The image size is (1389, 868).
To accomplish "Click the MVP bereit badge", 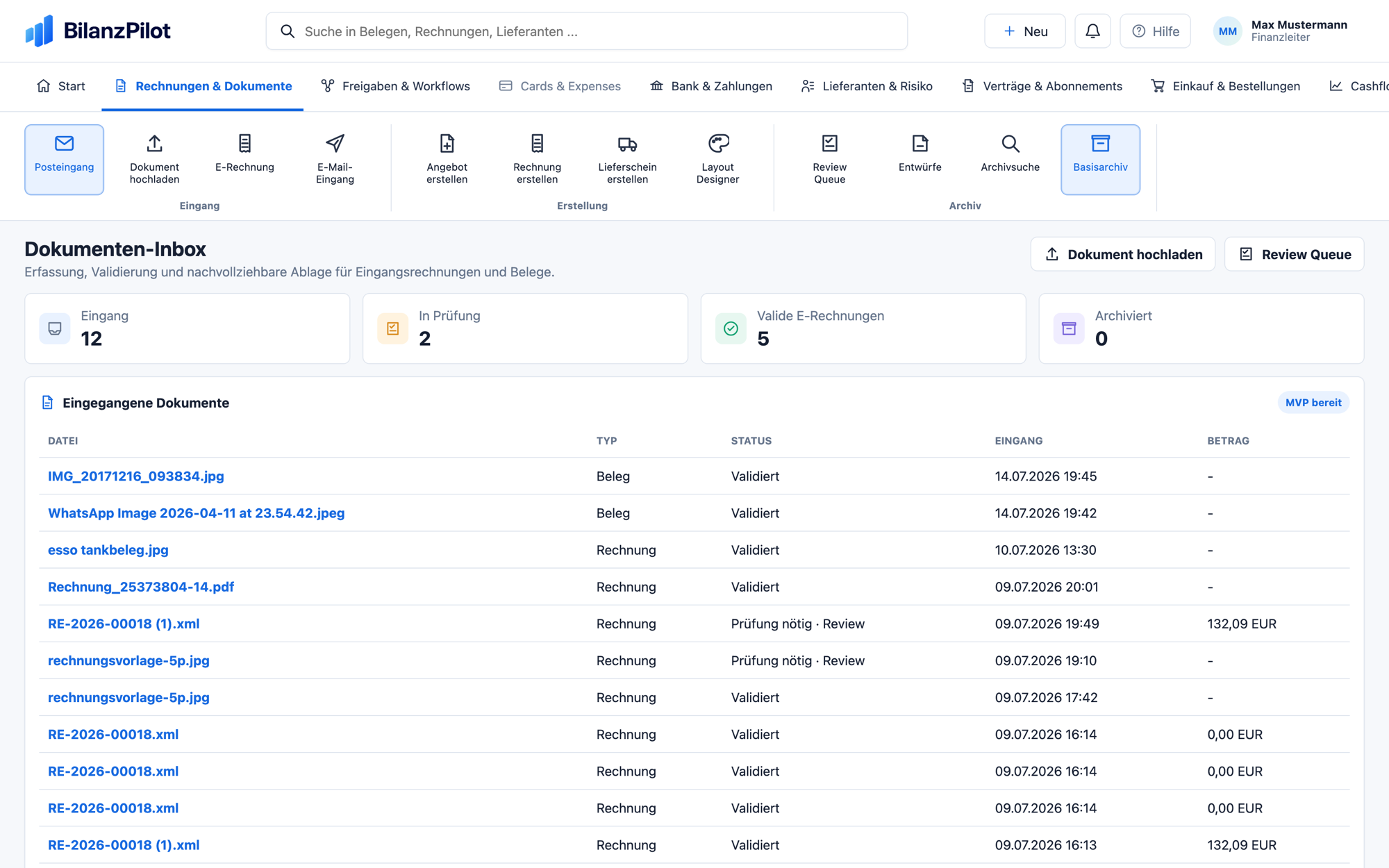I will coord(1313,403).
